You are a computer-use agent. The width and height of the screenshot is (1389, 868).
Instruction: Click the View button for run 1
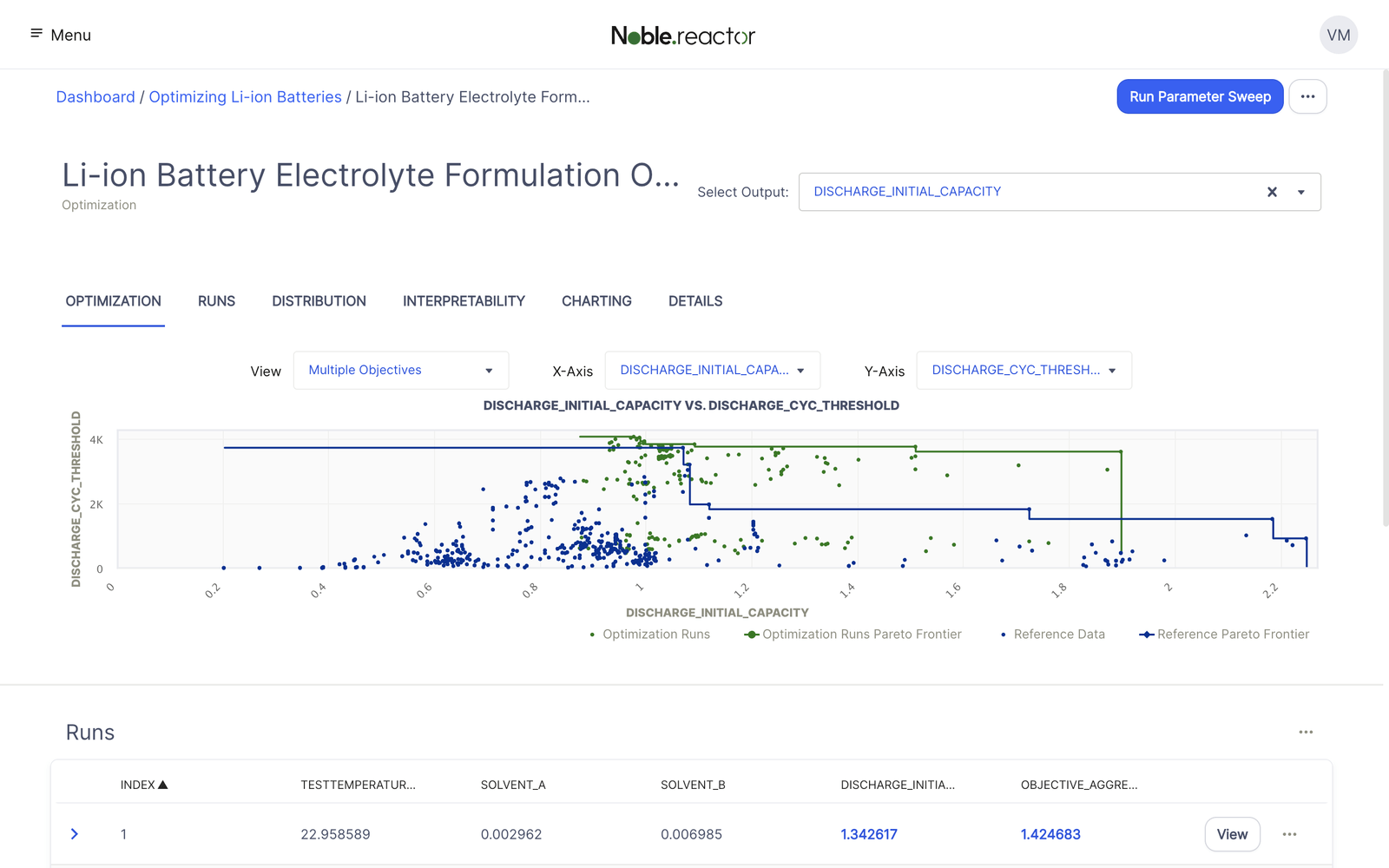pyautogui.click(x=1232, y=833)
